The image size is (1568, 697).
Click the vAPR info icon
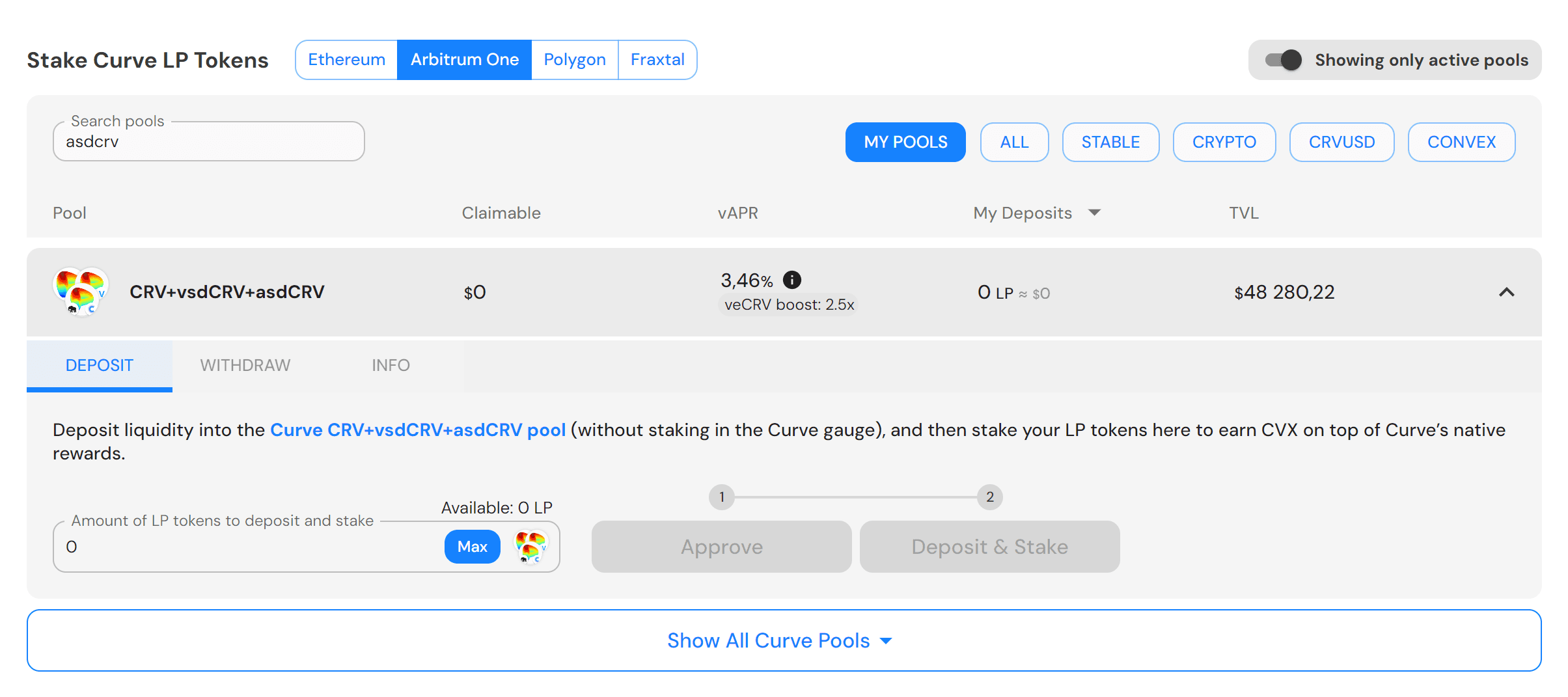coord(791,280)
